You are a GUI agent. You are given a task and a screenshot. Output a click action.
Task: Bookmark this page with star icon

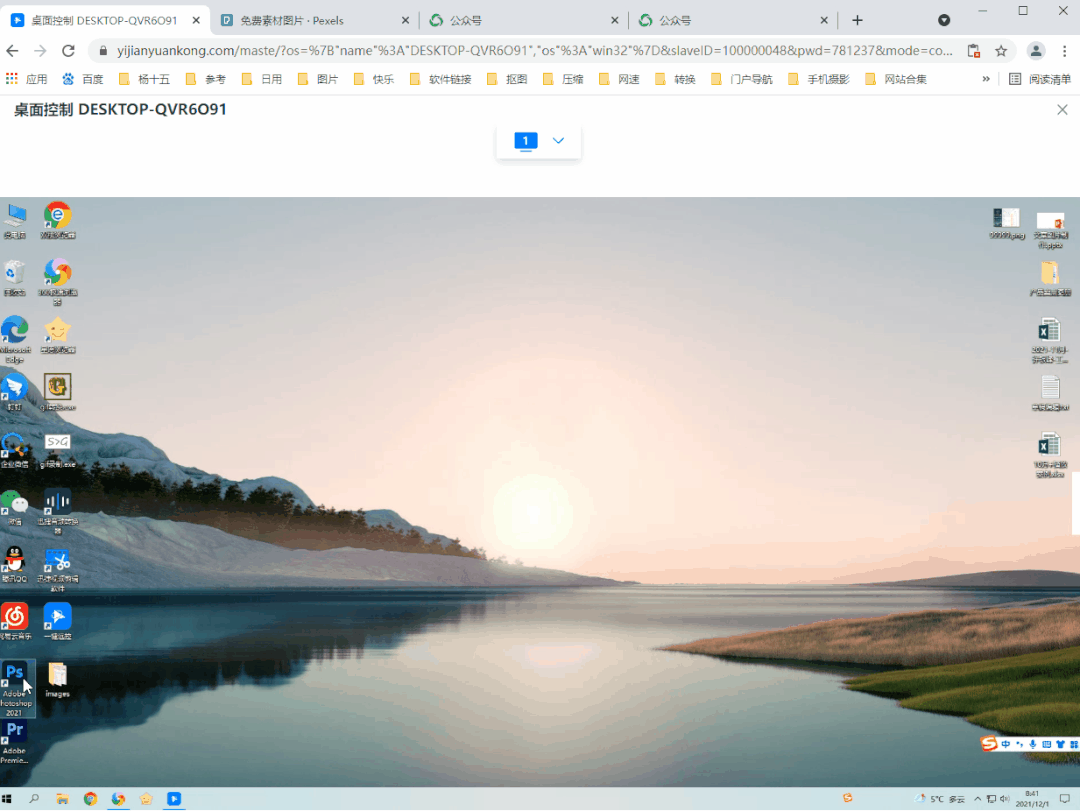[x=1001, y=51]
